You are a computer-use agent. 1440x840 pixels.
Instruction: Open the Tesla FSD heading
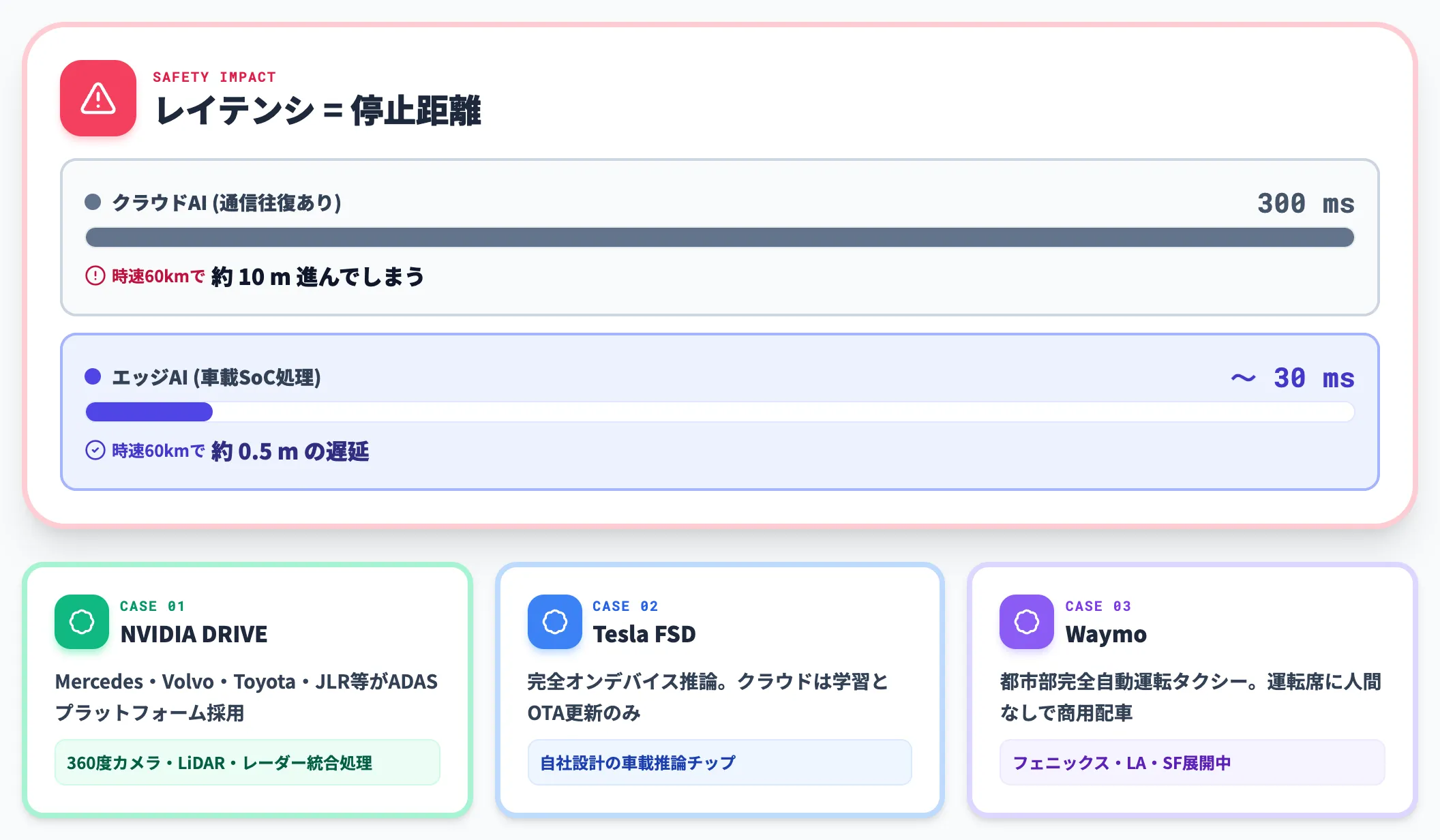pos(644,634)
